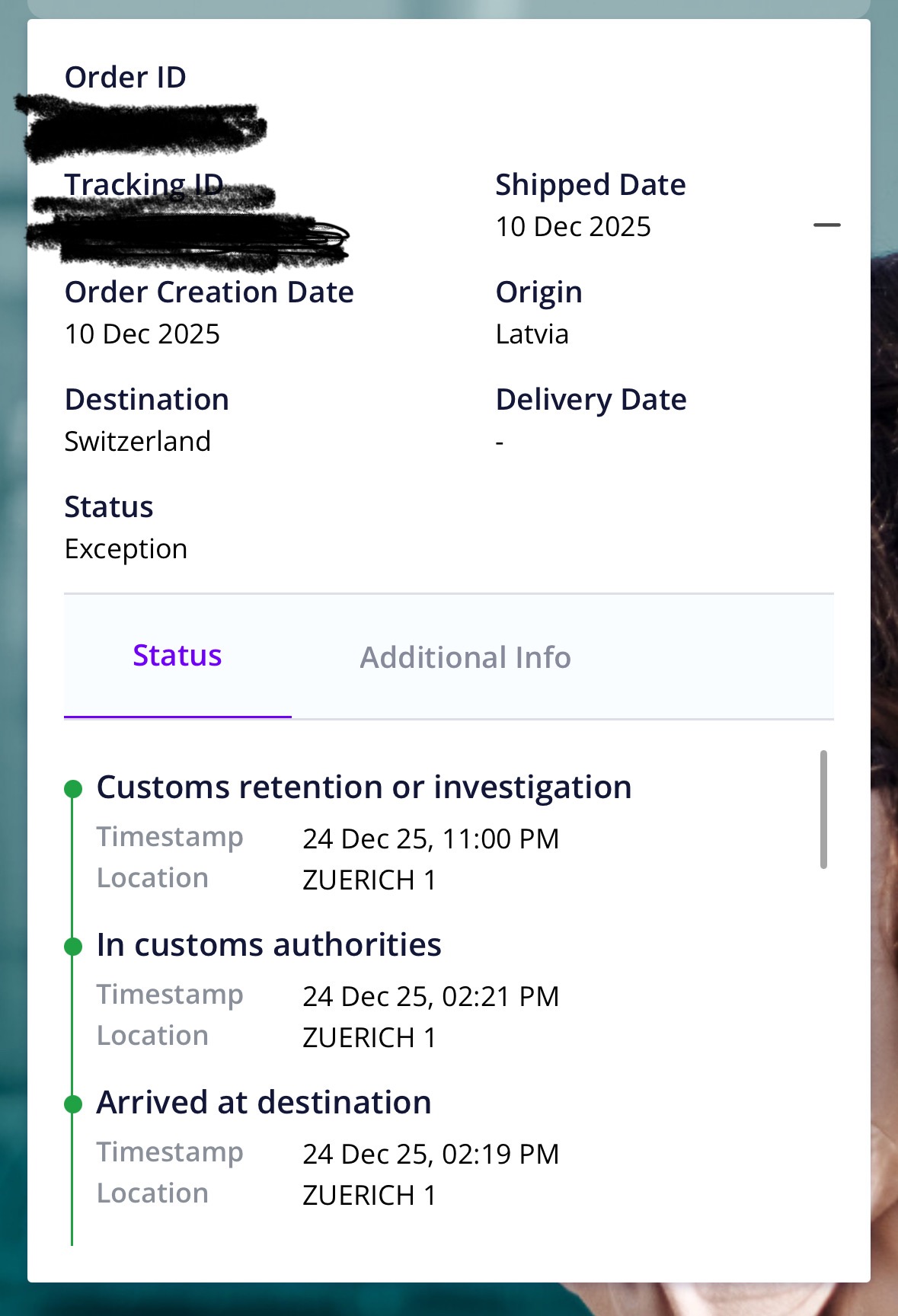898x1316 pixels.
Task: Click the 02:19 PM timestamp
Action: (430, 1155)
